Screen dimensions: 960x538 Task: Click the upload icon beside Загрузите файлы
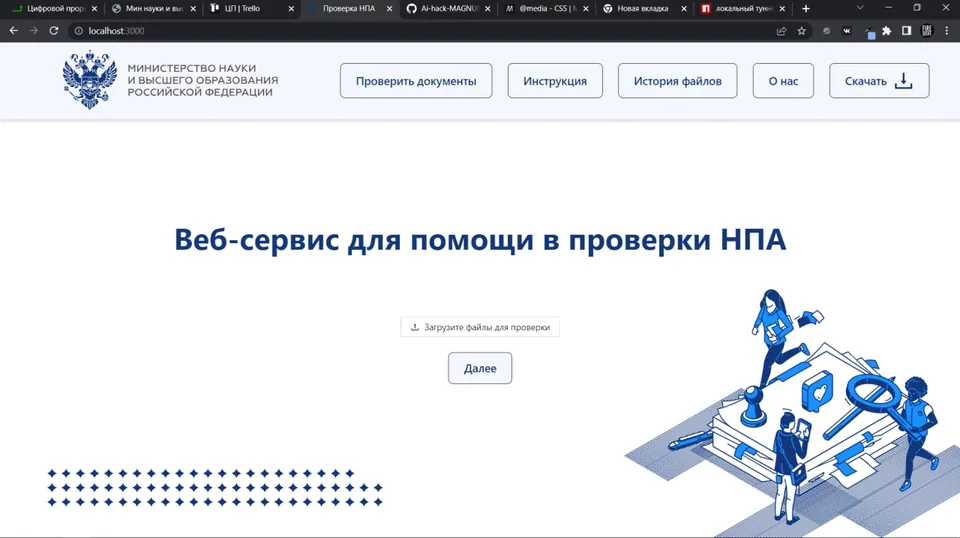click(x=414, y=327)
